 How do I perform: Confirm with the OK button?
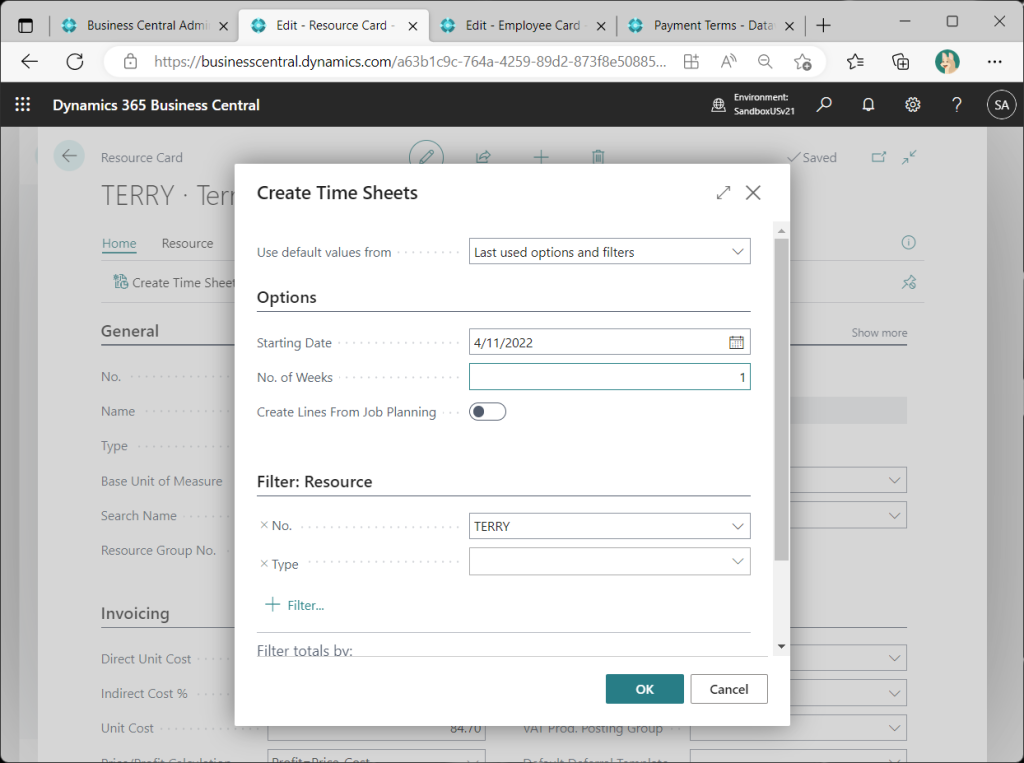click(645, 689)
